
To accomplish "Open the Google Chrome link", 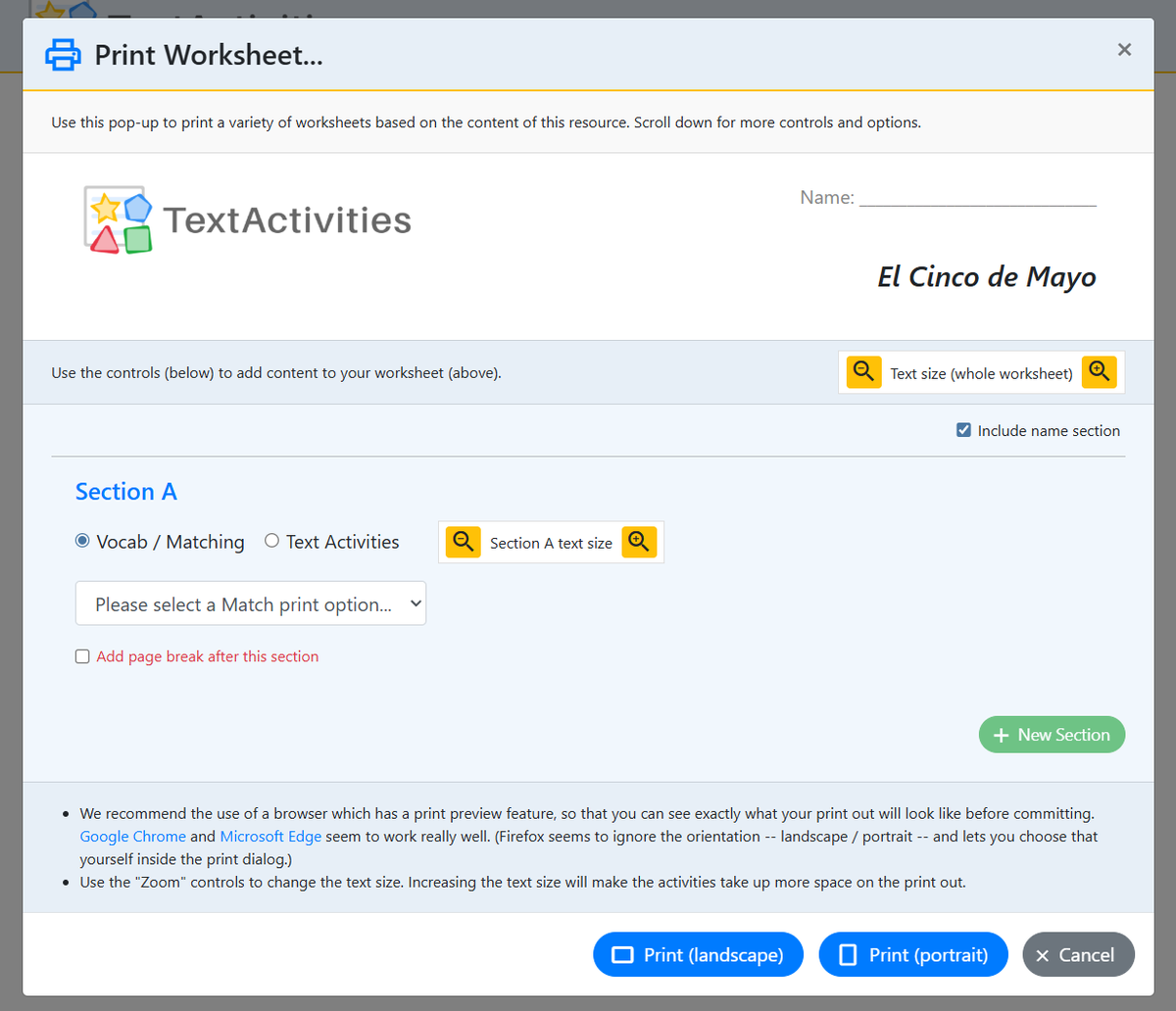I will [x=132, y=836].
